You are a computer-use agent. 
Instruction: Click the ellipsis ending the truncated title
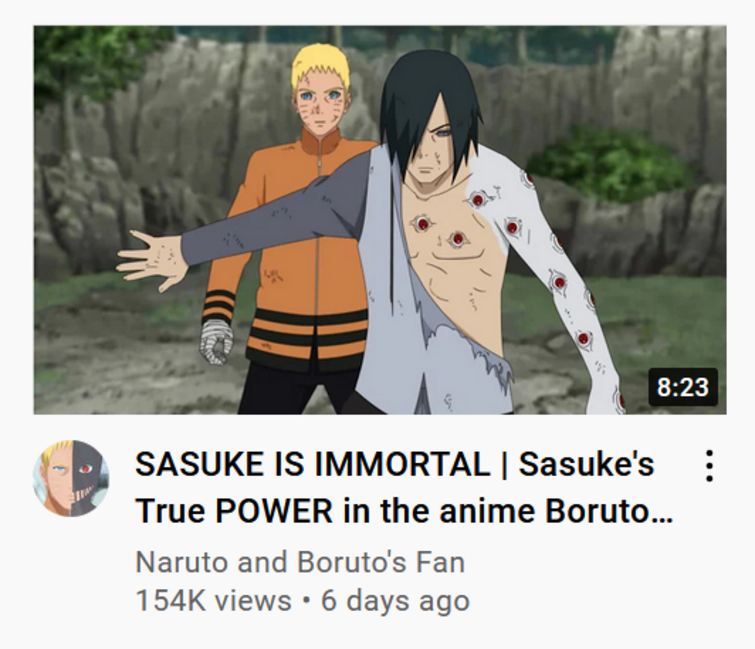click(664, 521)
